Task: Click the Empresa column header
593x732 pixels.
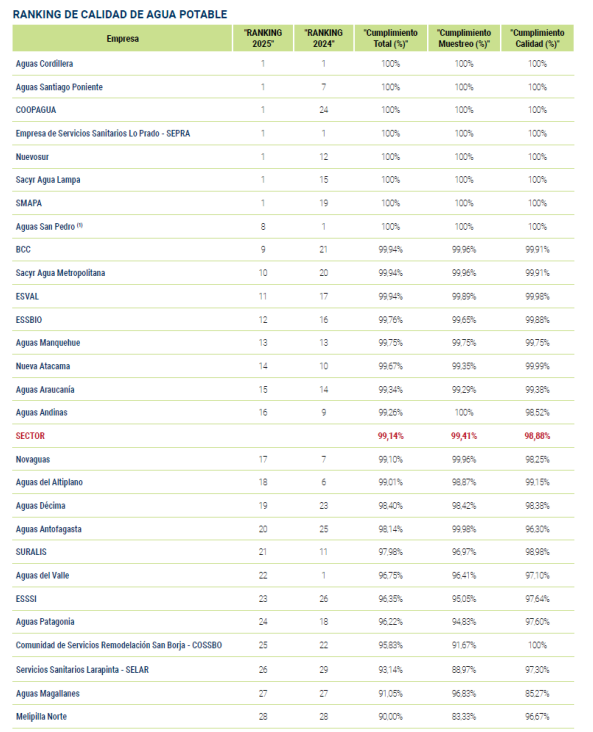Action: [122, 38]
